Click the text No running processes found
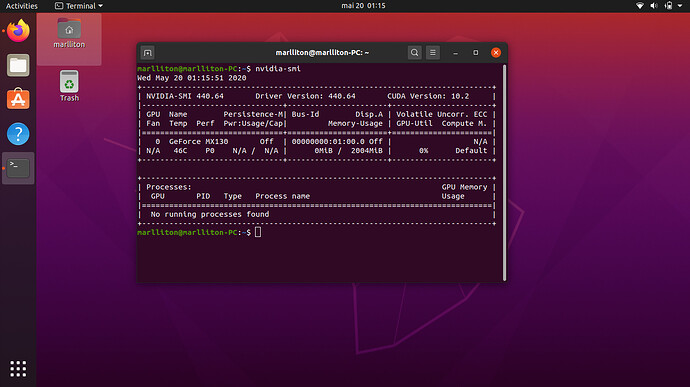690x387 pixels. click(210, 214)
